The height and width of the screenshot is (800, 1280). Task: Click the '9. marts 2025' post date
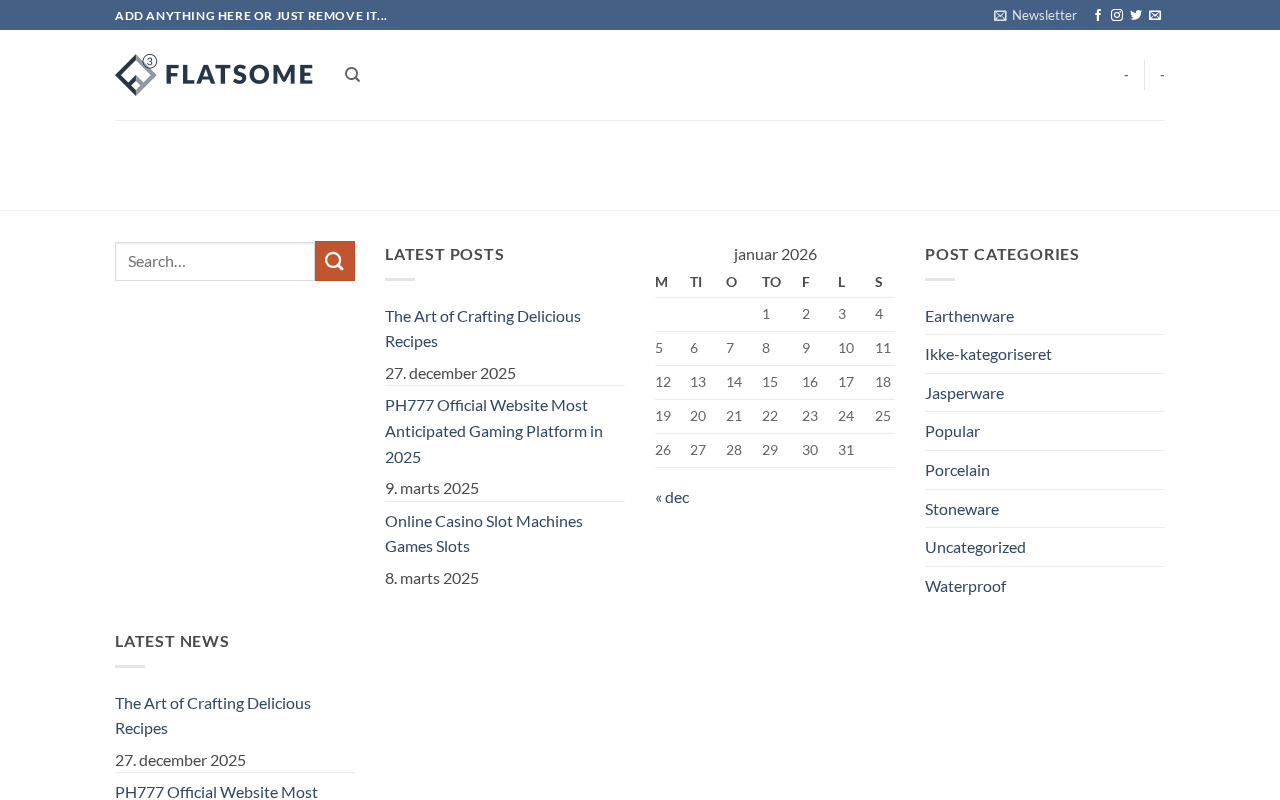(432, 488)
